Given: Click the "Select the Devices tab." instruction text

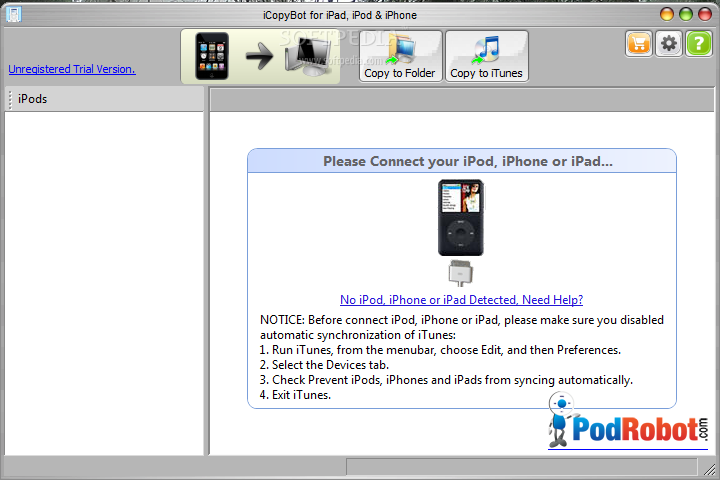Looking at the screenshot, I should tap(324, 365).
